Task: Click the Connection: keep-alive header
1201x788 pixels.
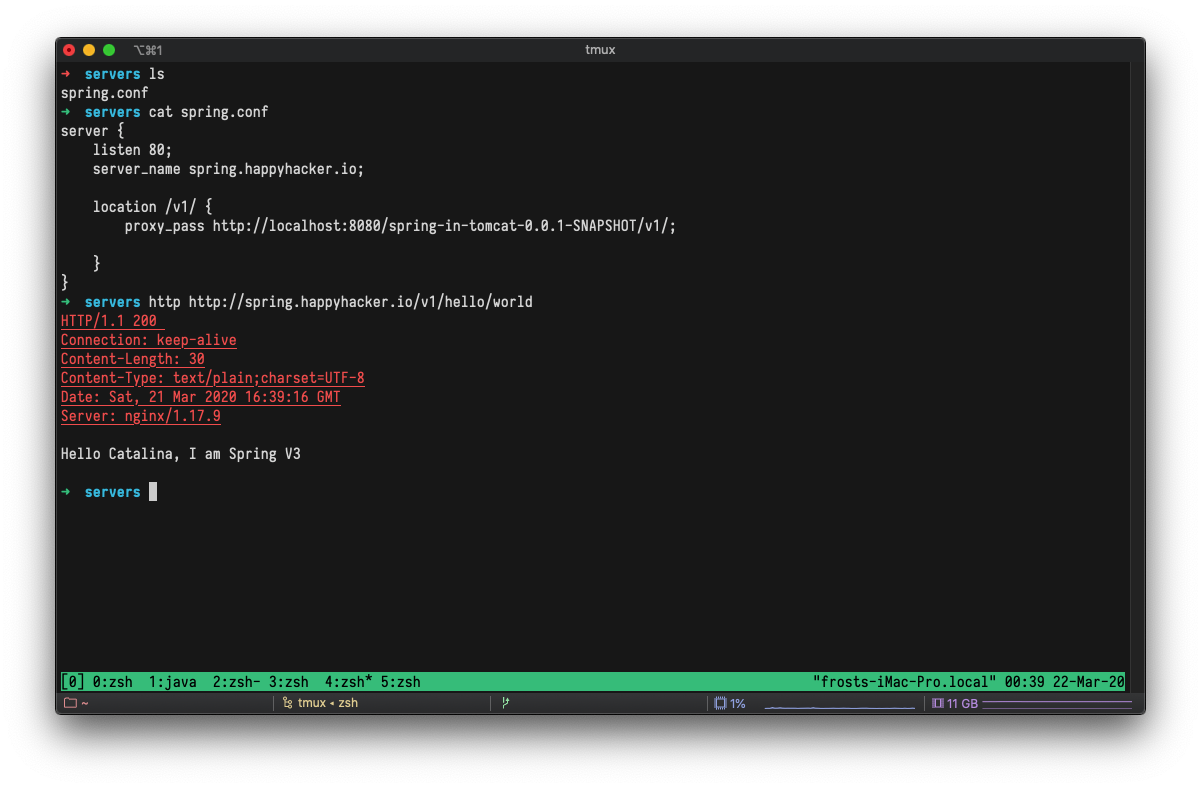Action: (x=149, y=340)
